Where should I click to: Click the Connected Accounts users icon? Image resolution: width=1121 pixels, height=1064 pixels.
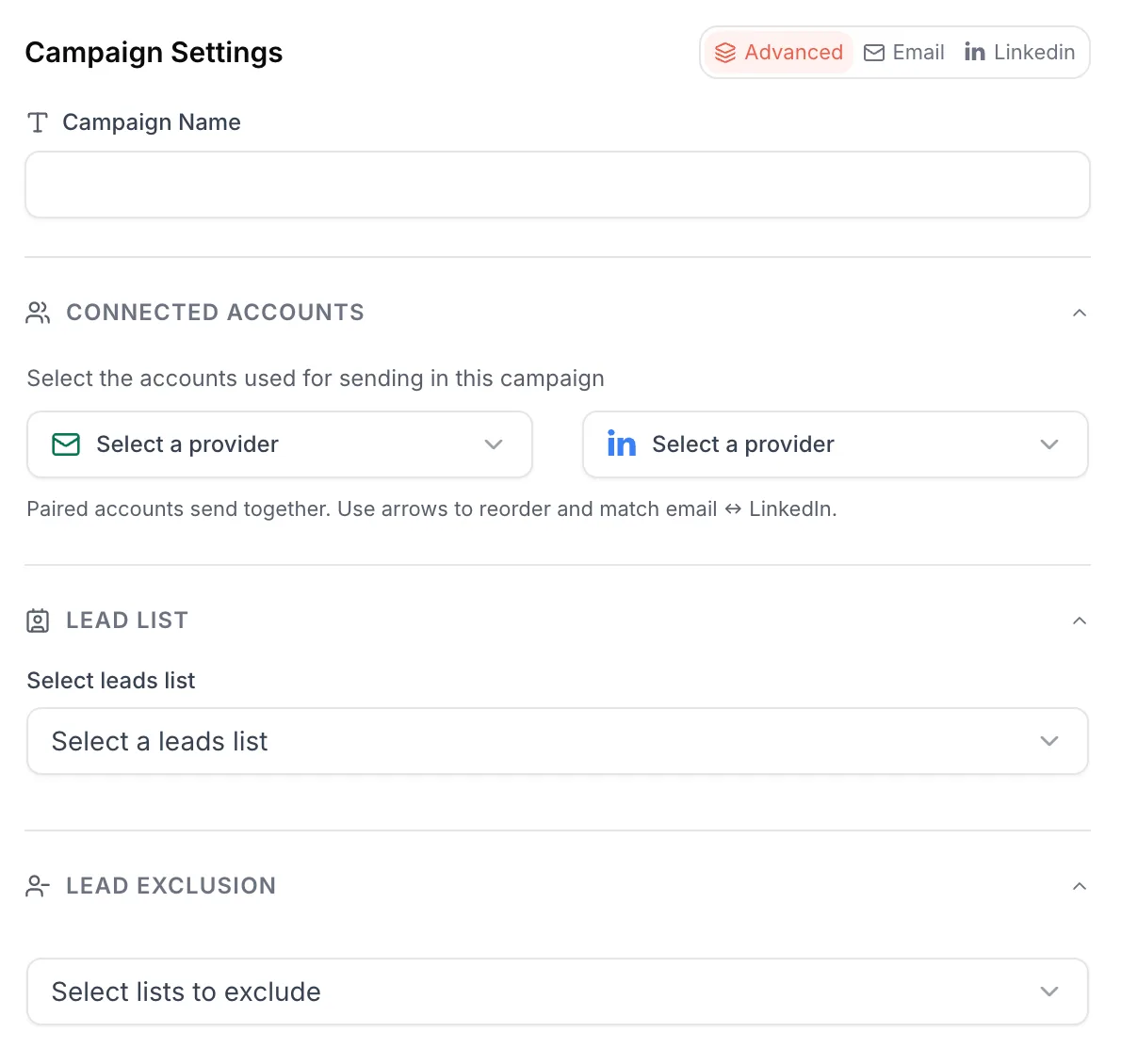pyautogui.click(x=38, y=313)
